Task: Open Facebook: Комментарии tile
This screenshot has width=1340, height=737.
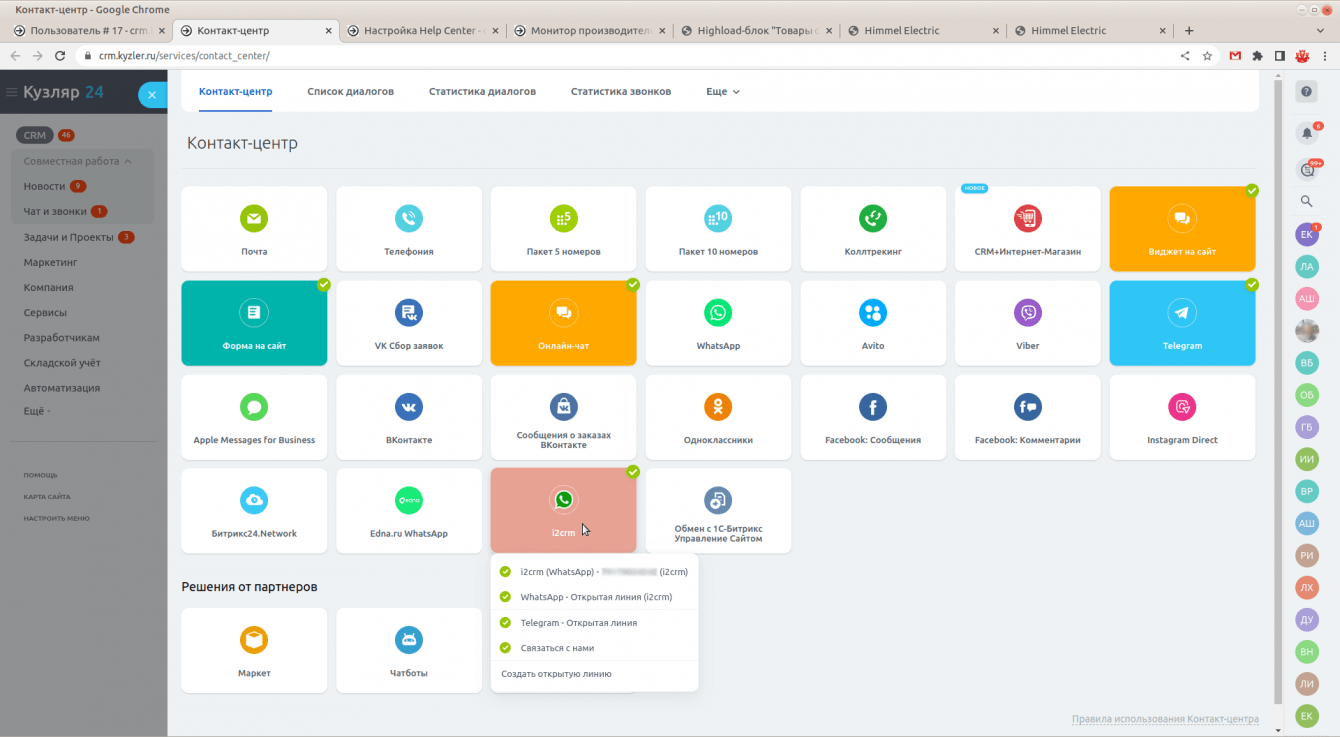Action: [x=1028, y=417]
